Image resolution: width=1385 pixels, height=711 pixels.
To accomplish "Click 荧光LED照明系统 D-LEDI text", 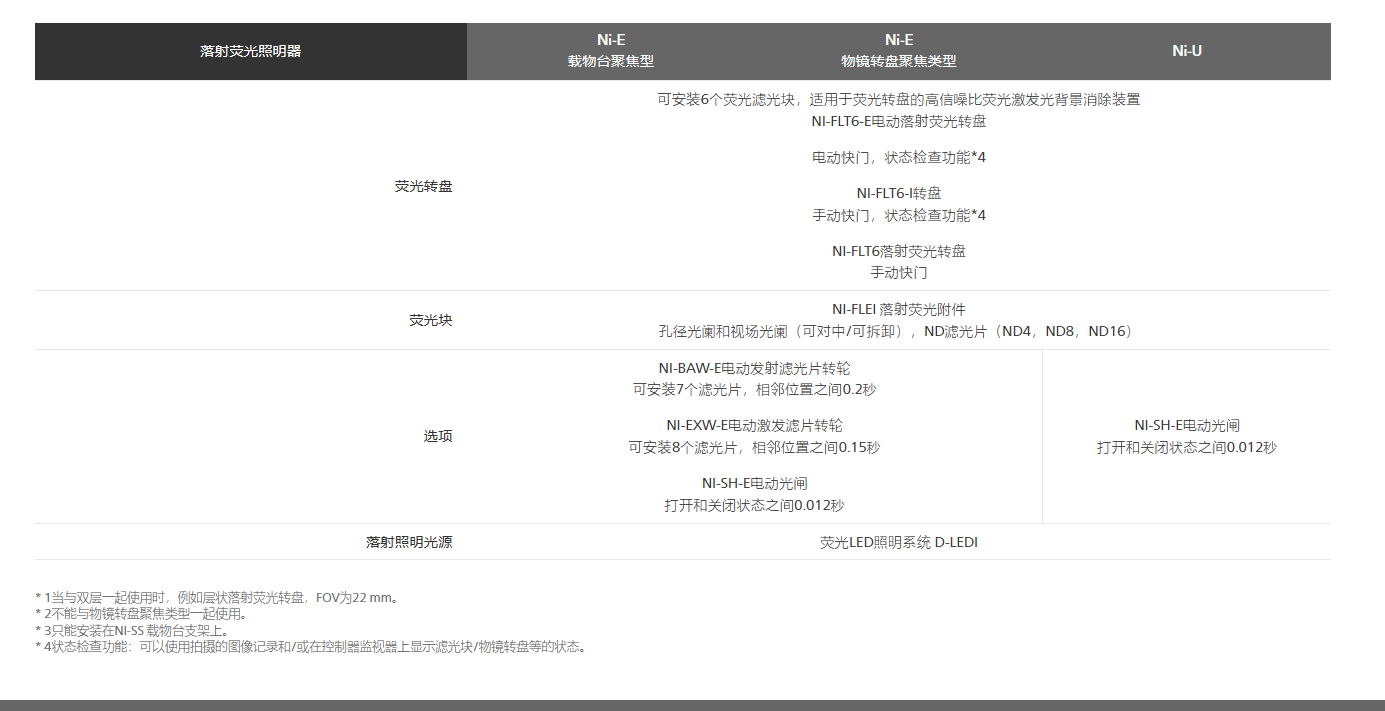I will coord(899,542).
